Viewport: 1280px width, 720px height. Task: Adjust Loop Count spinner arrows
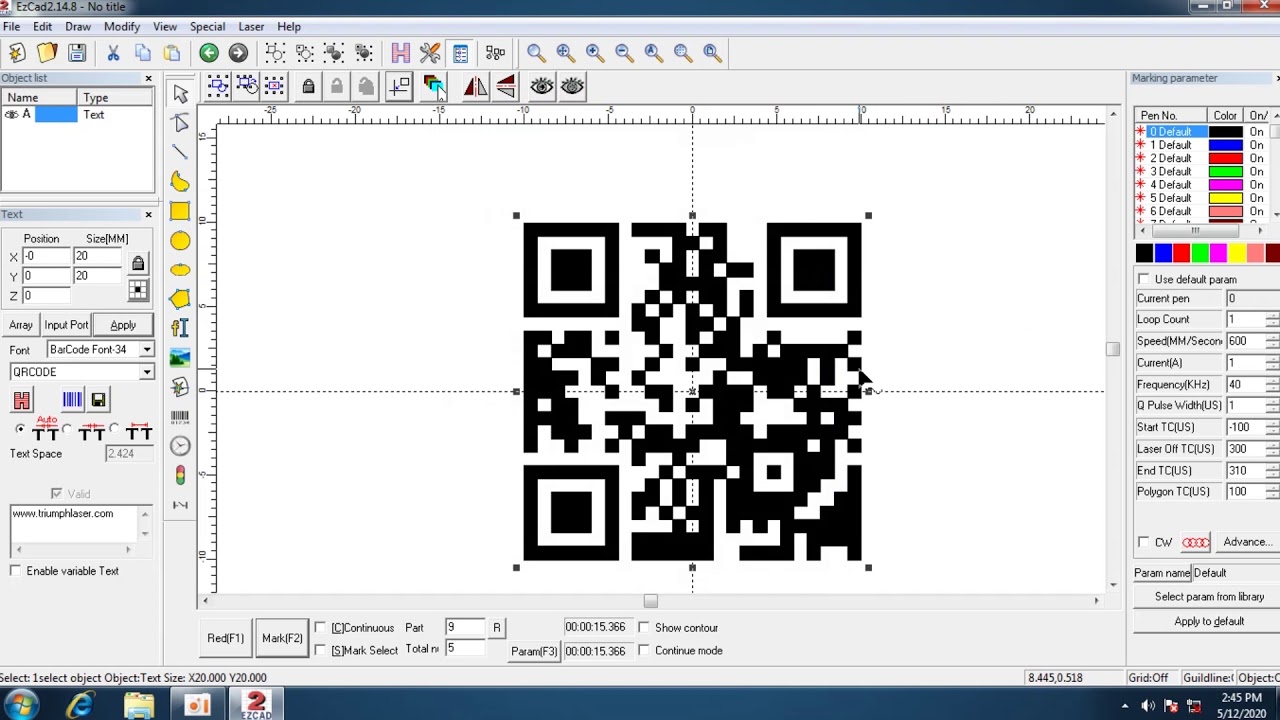click(1273, 320)
